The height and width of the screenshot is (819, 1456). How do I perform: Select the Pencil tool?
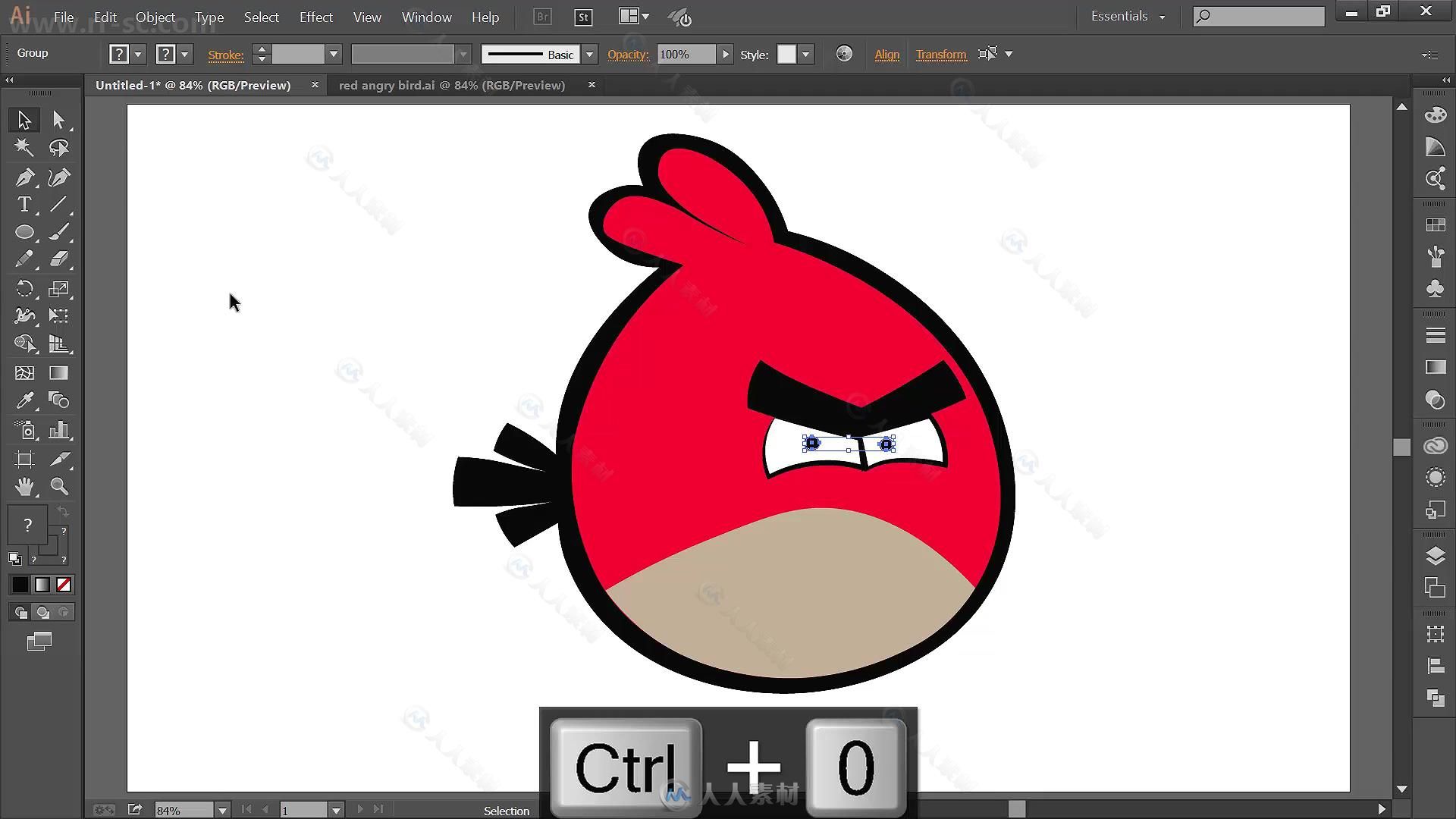[24, 259]
